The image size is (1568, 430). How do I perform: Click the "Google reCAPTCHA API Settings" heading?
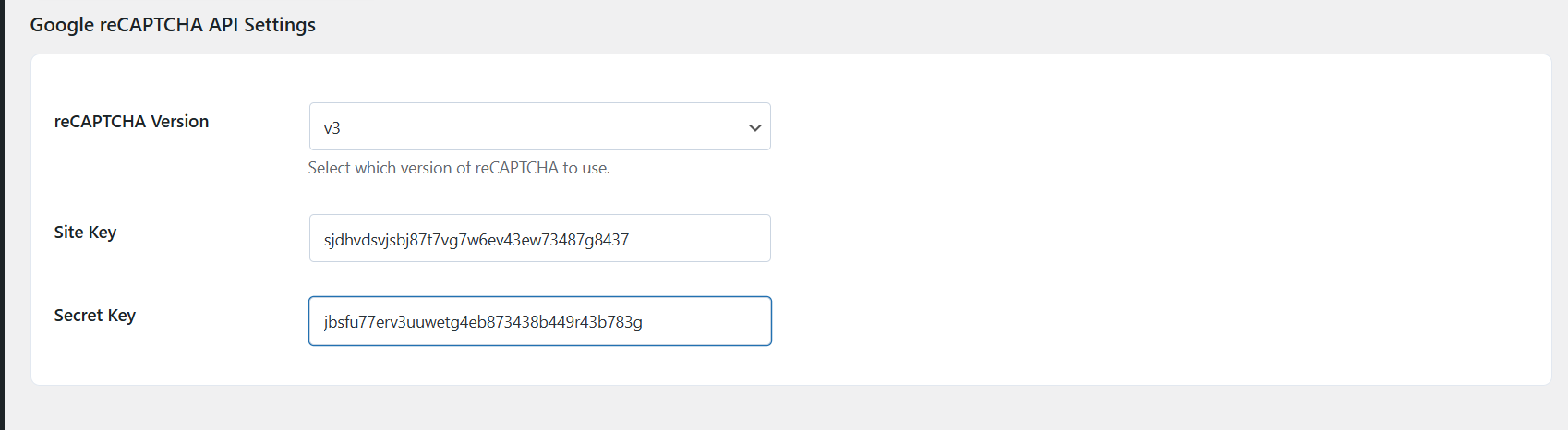tap(173, 25)
